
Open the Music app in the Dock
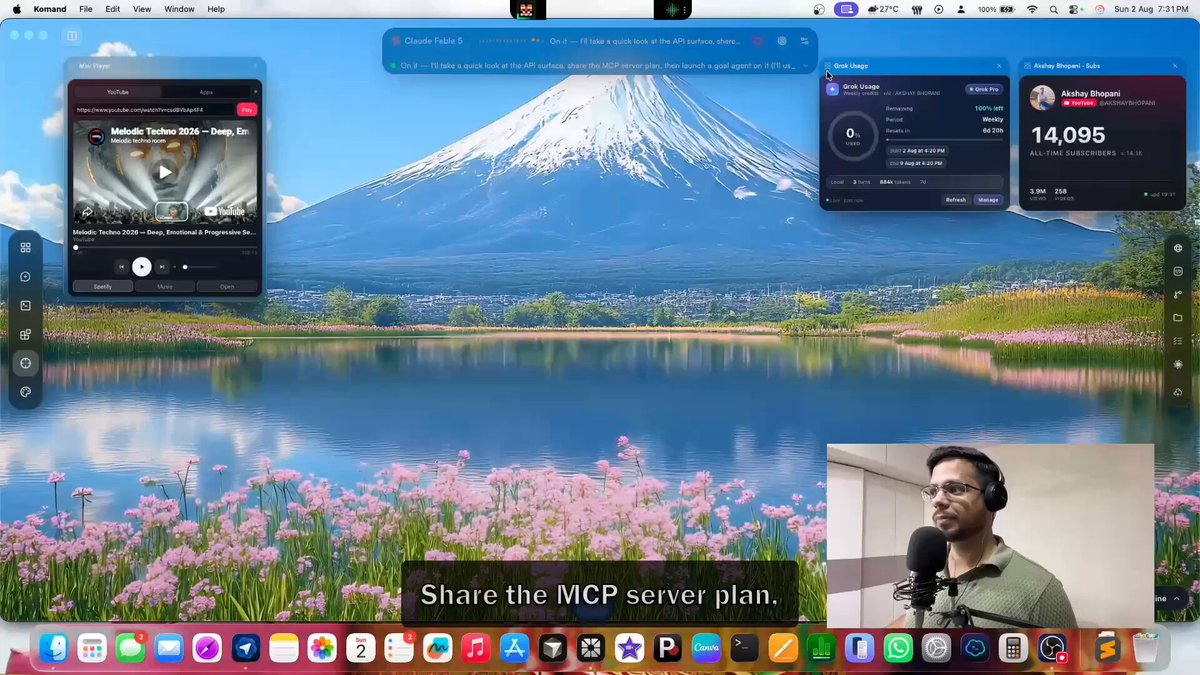(475, 649)
